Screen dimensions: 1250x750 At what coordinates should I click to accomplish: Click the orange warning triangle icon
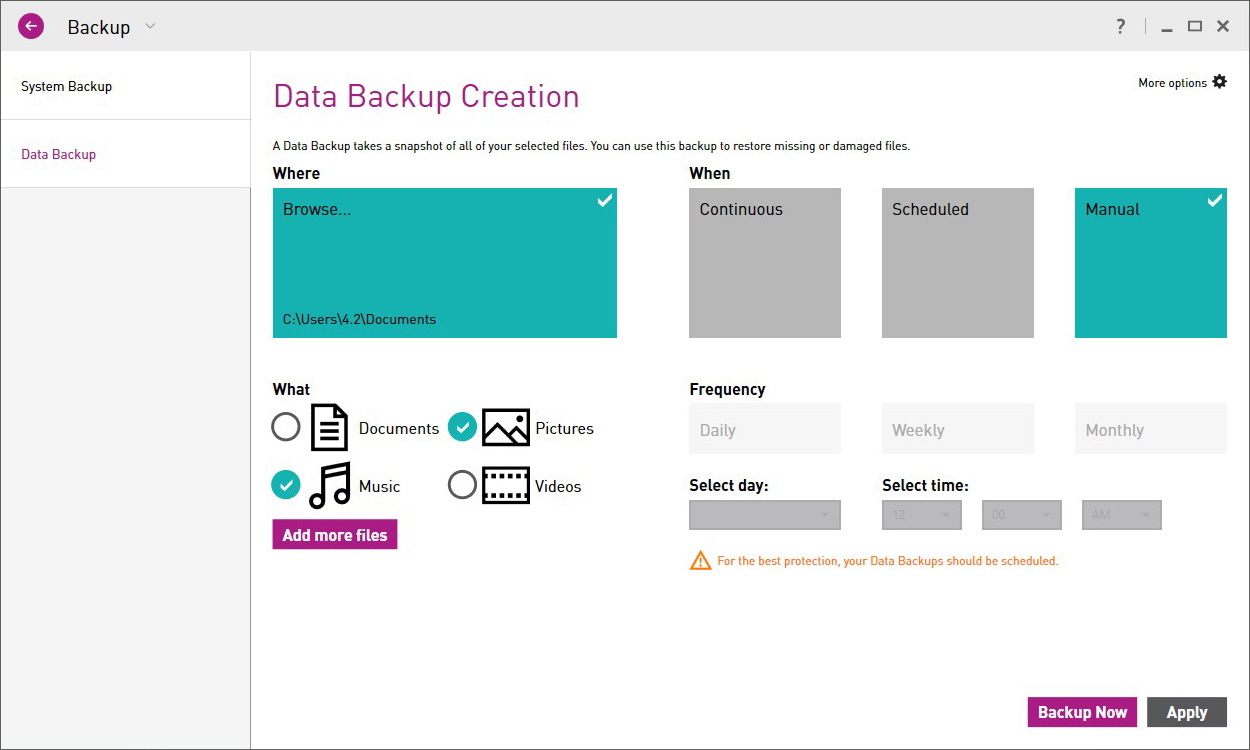click(700, 561)
